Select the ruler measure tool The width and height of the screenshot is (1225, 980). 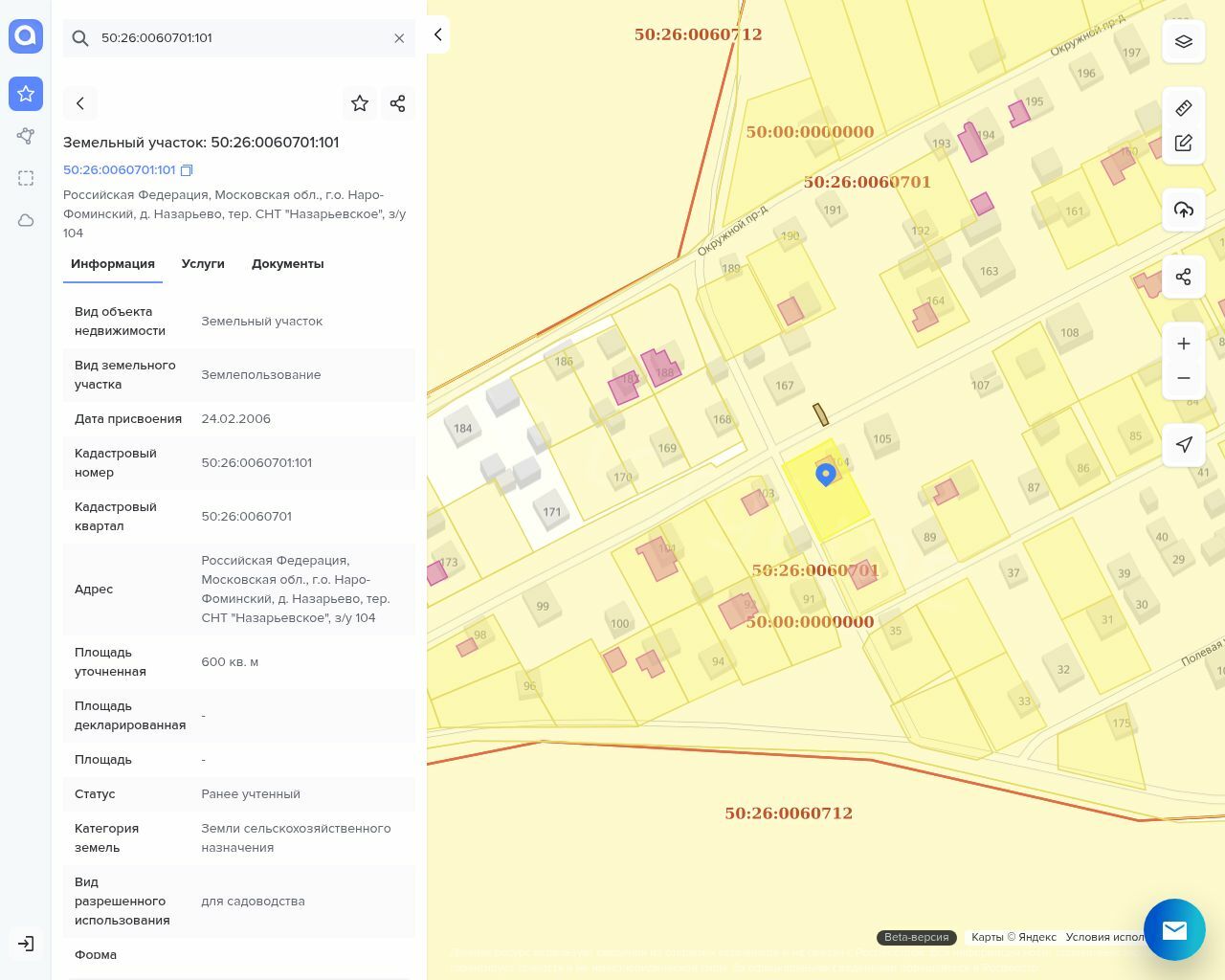[x=1184, y=108]
